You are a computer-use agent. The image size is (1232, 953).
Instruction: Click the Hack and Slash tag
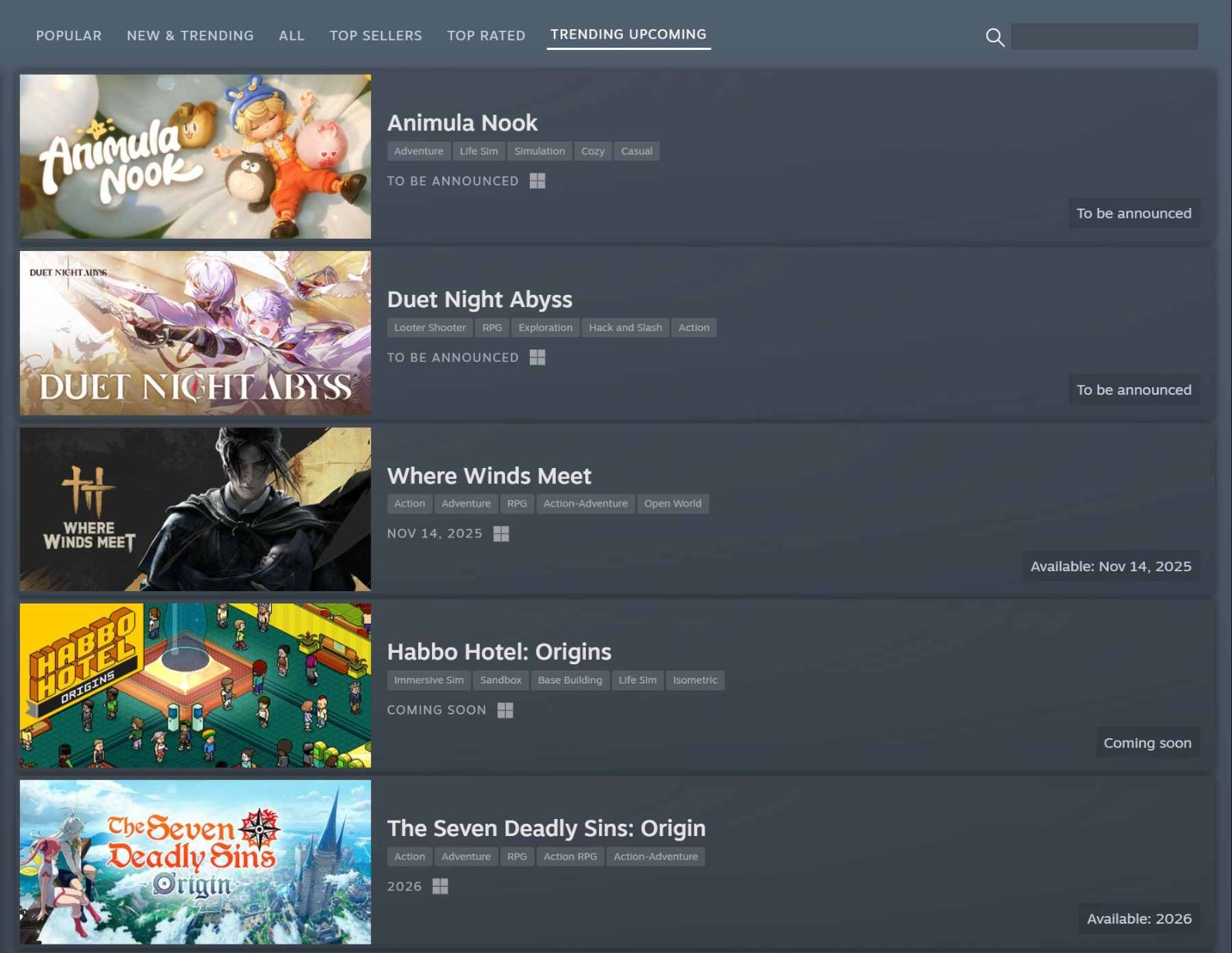pos(625,327)
